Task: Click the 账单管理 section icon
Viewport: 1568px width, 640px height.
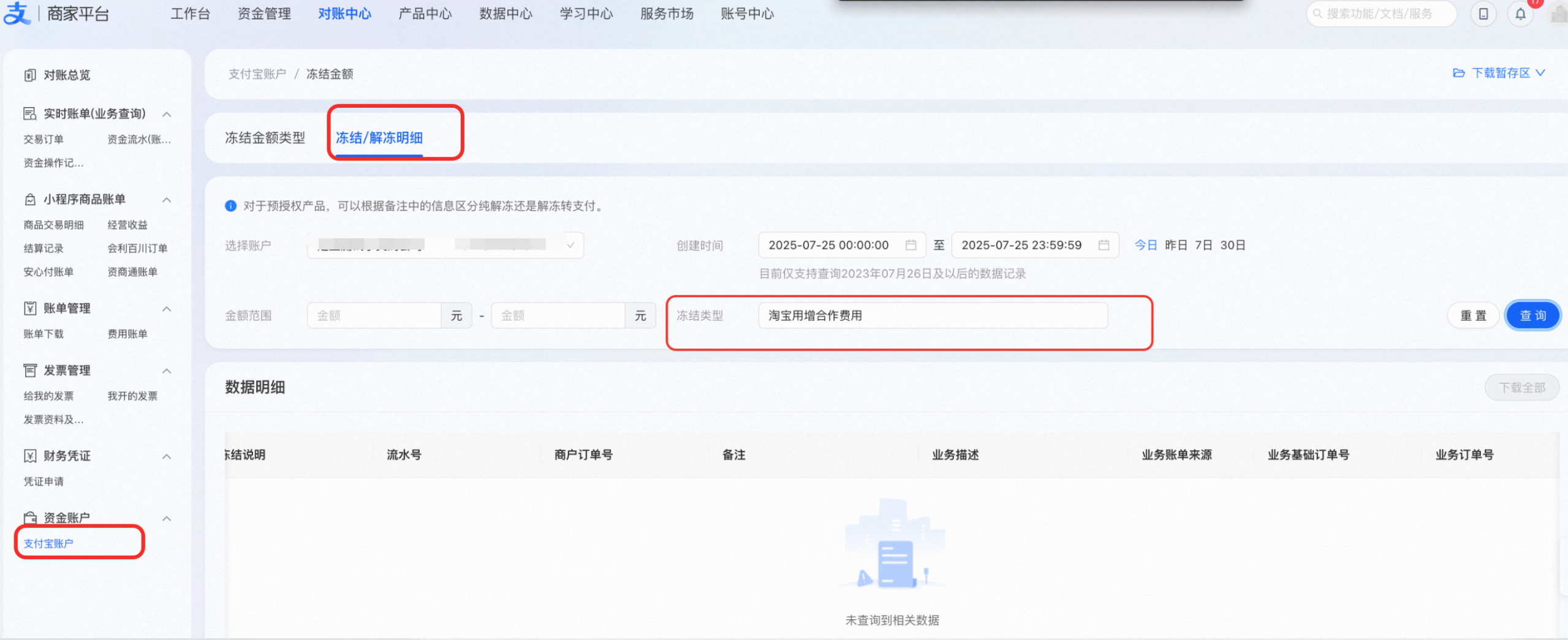Action: pyautogui.click(x=30, y=308)
